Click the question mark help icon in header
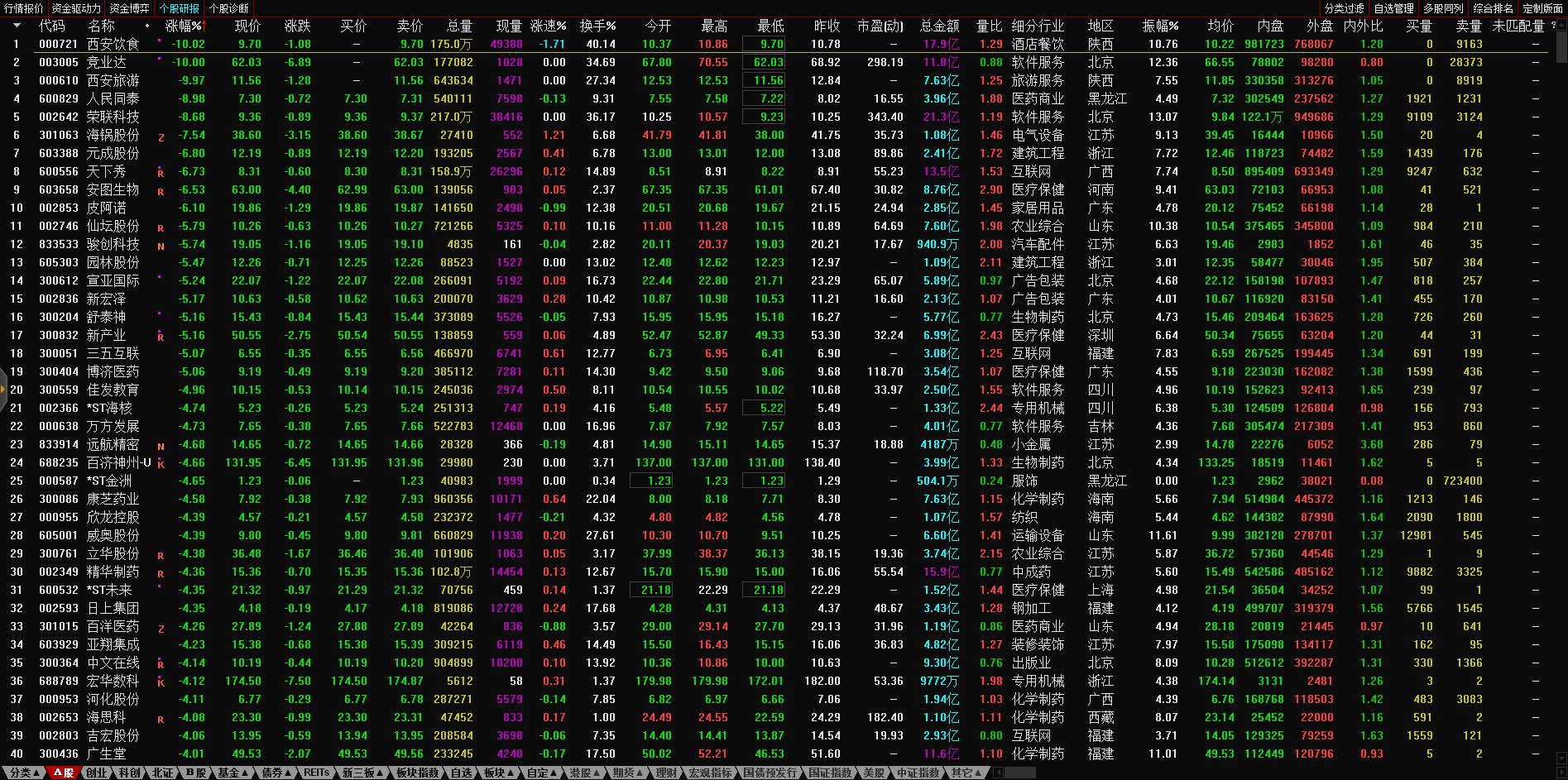This screenshot has height=780, width=1568. (1553, 26)
